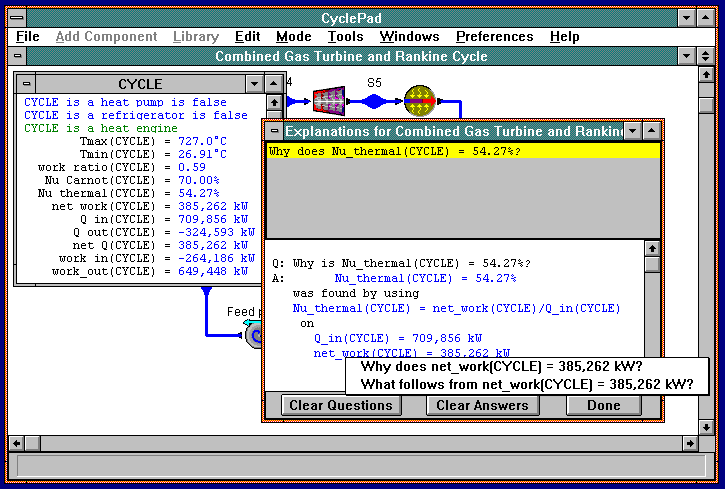The height and width of the screenshot is (489, 725).
Task: Click 'CYCLE is a heat engine' line
Action: [x=101, y=128]
